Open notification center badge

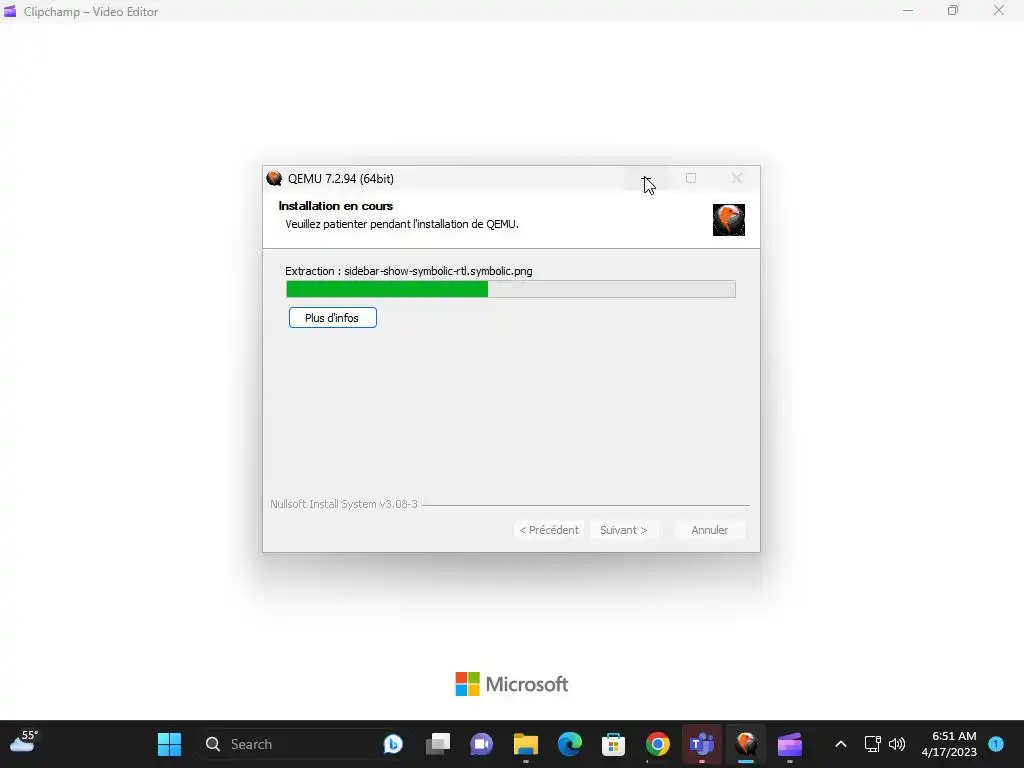click(x=996, y=744)
